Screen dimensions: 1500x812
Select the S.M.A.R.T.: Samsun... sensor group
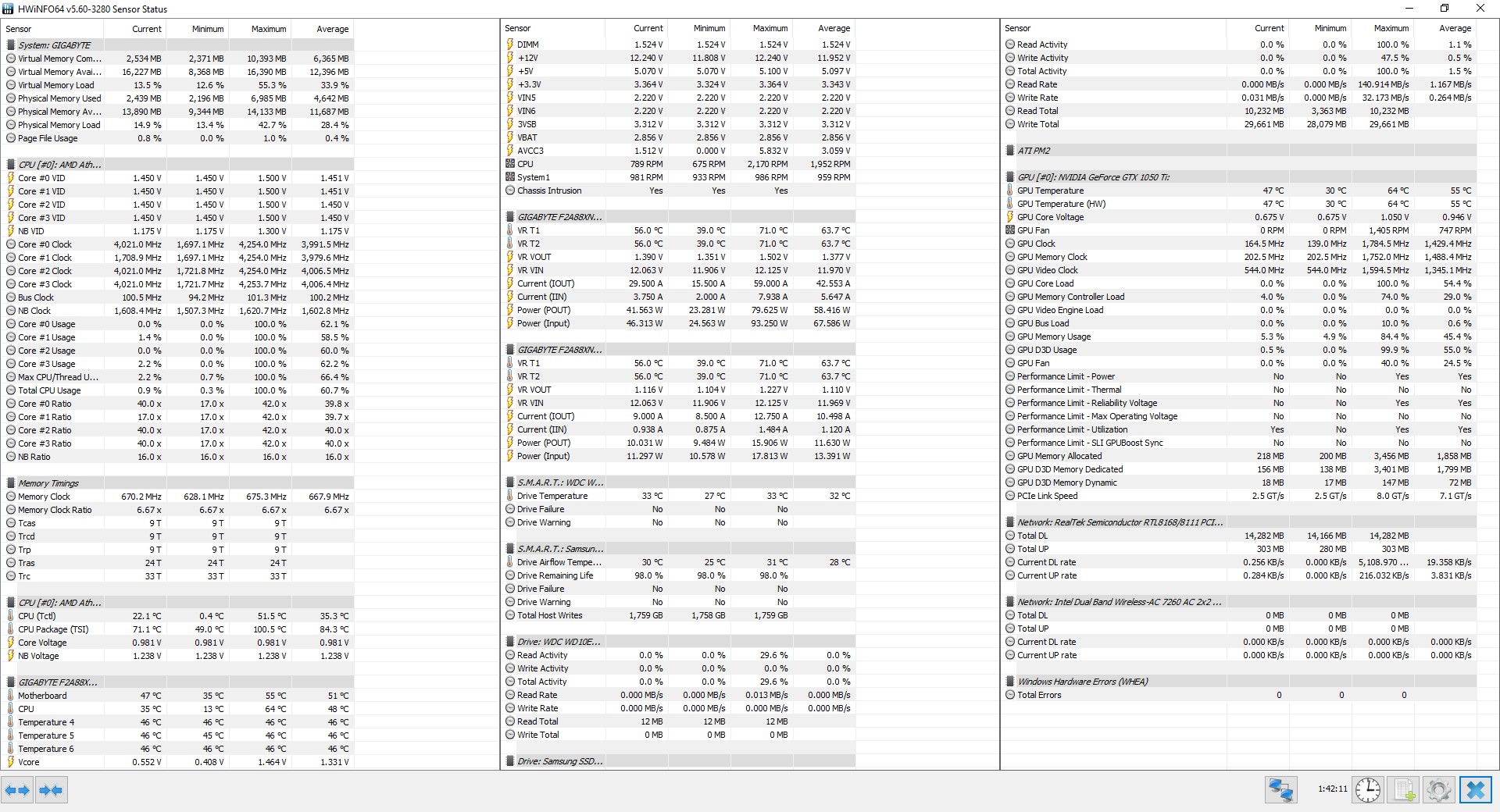[x=680, y=549]
